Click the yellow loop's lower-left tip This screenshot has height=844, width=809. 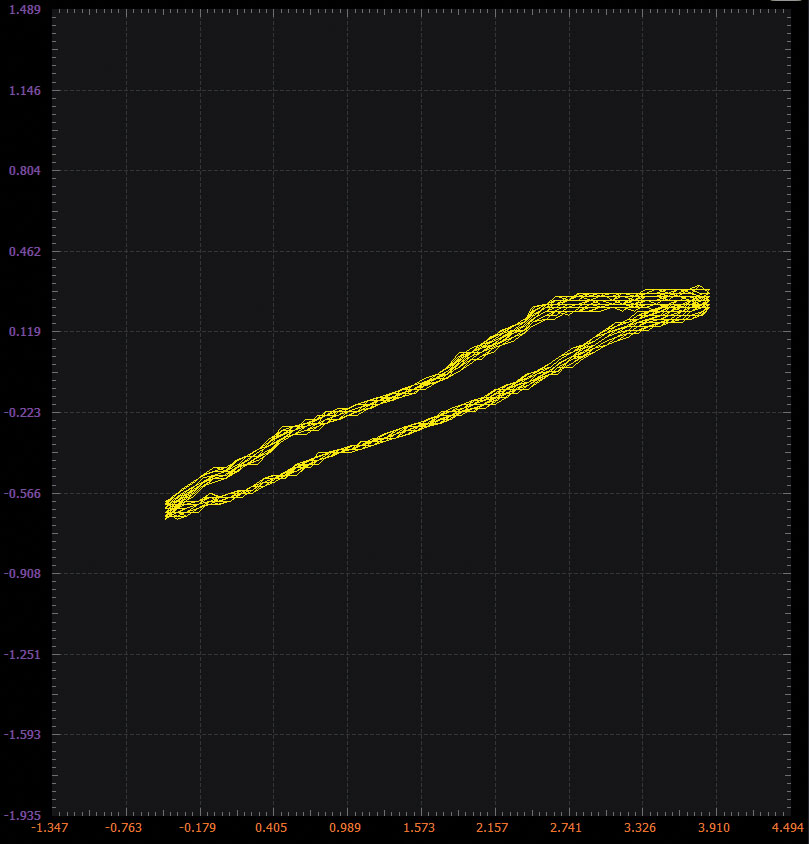169,510
